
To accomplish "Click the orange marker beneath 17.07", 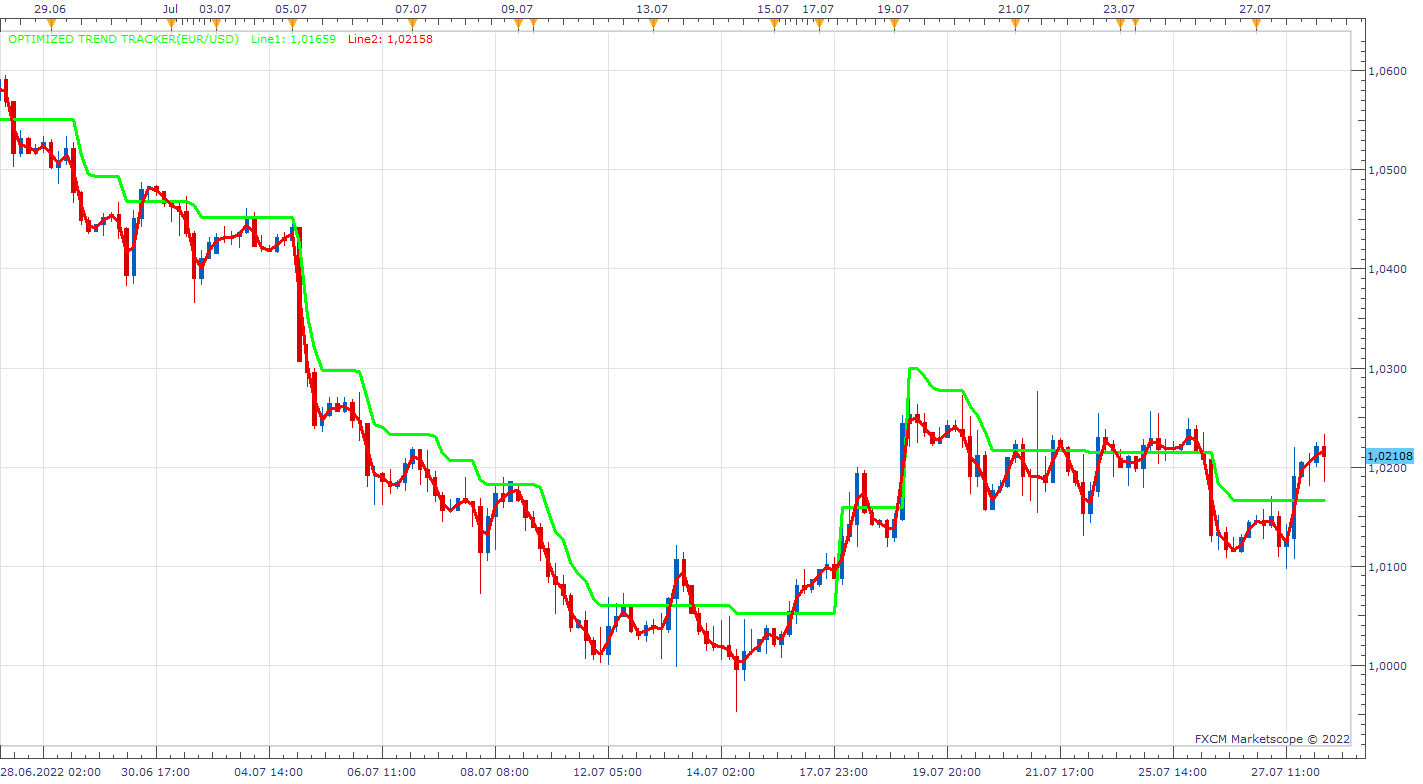I will (819, 25).
